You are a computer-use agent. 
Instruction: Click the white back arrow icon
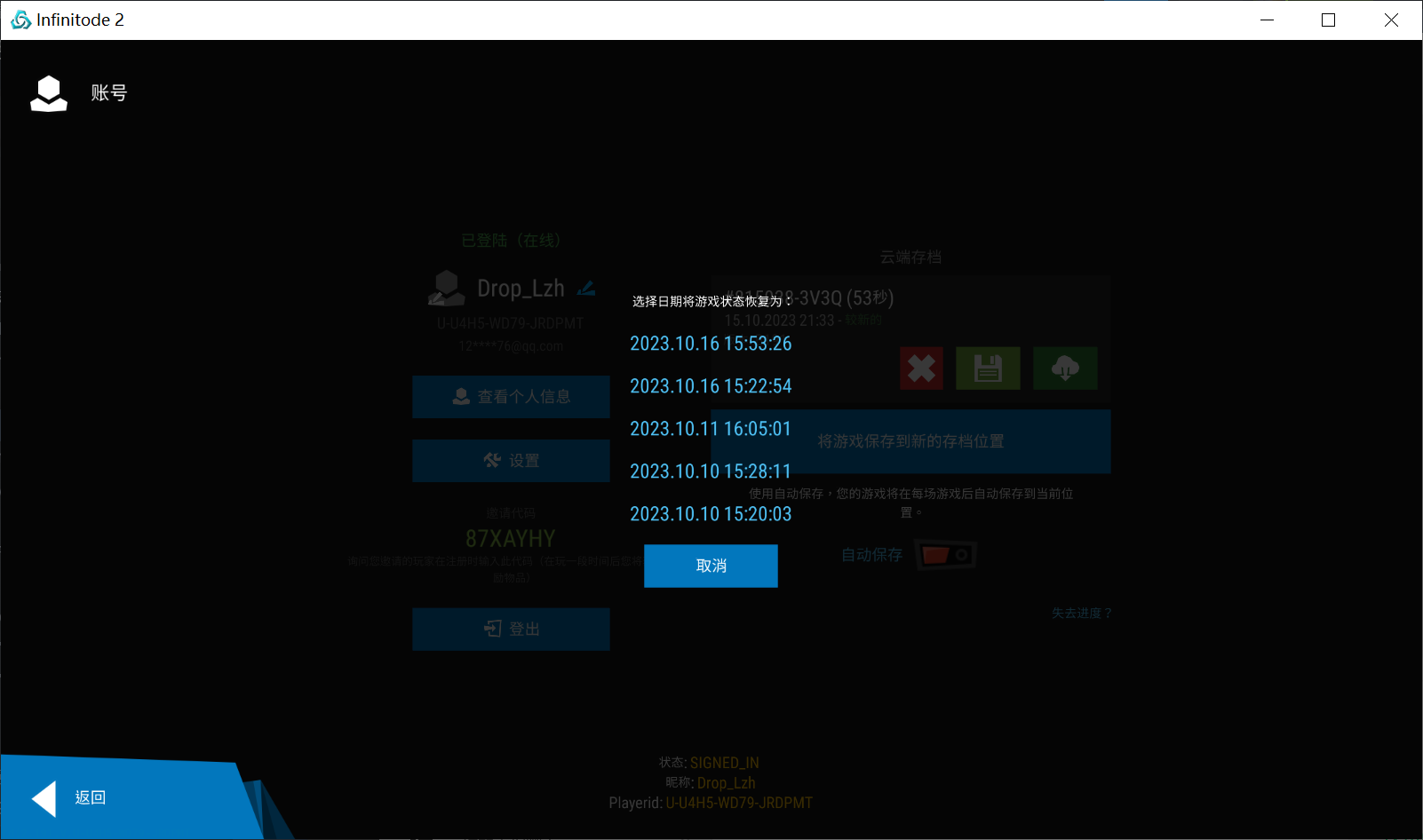point(44,798)
